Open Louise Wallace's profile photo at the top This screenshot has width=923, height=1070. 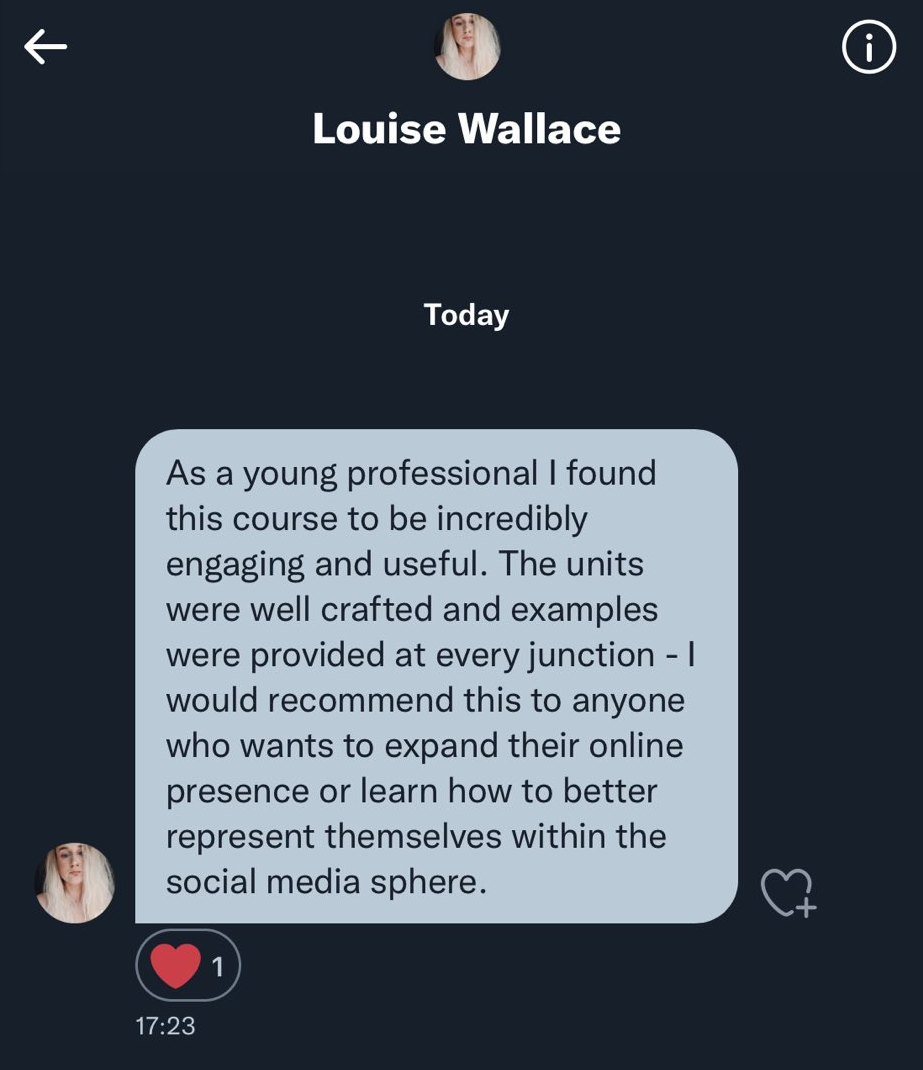pyautogui.click(x=467, y=46)
